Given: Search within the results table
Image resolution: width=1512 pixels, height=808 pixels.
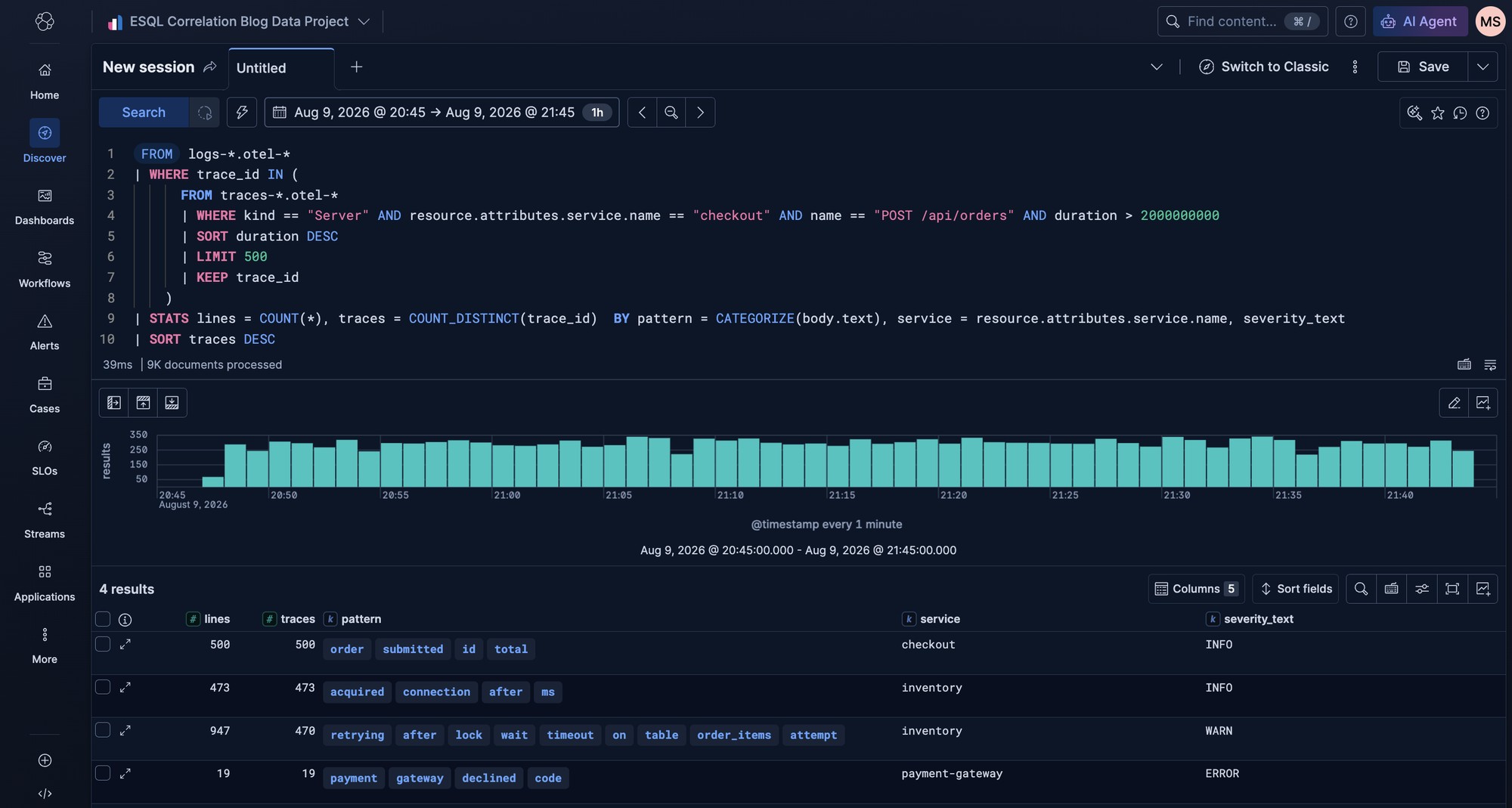Looking at the screenshot, I should coord(1361,589).
